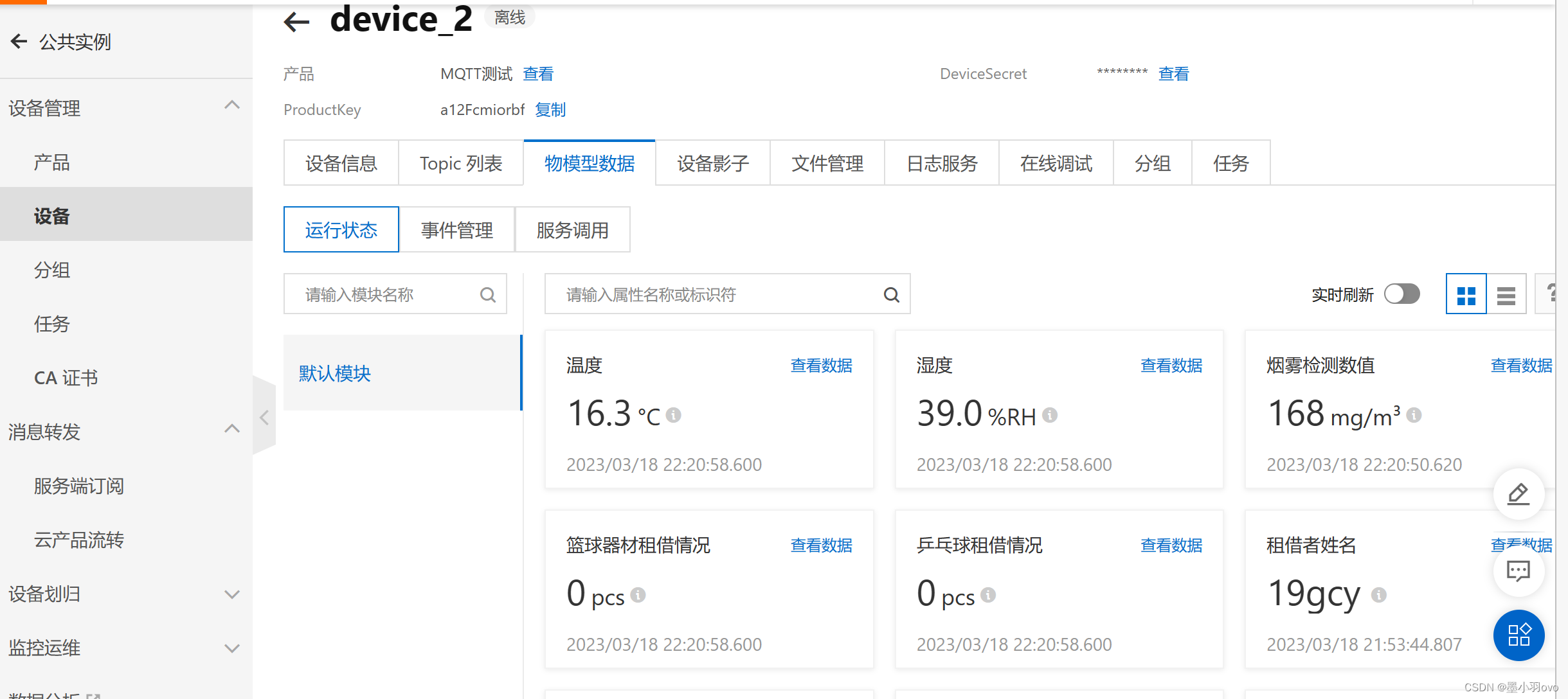Click info icon beside 乒乓球租借情况 value
Screen dimensions: 1568x699
click(x=988, y=595)
